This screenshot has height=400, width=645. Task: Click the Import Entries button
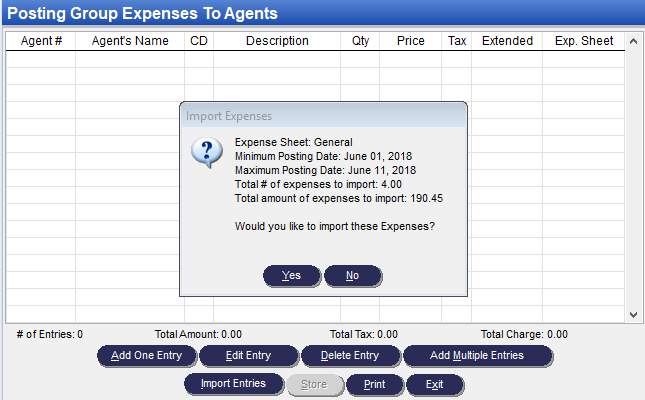click(x=233, y=383)
